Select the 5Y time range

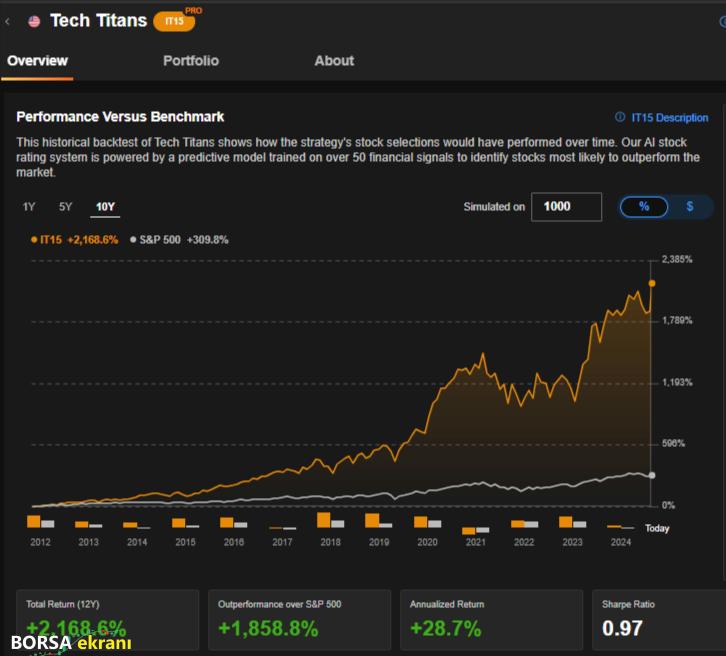(x=65, y=206)
